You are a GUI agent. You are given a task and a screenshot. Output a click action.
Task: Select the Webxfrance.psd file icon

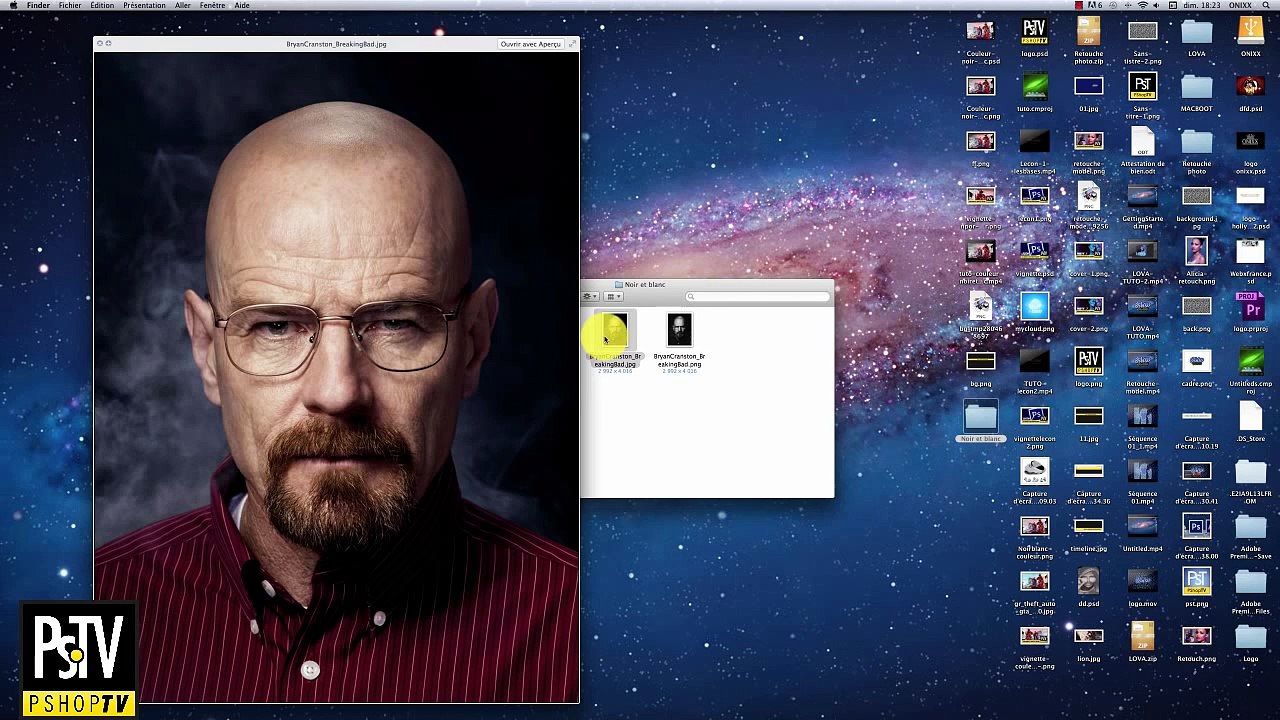point(1250,252)
